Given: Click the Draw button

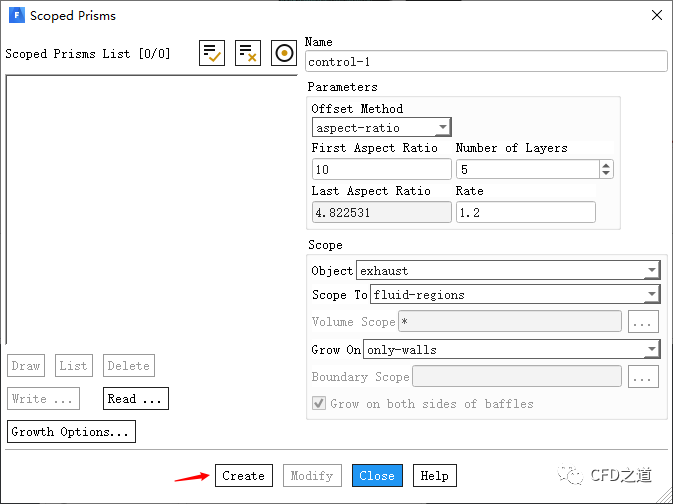Looking at the screenshot, I should tap(26, 365).
